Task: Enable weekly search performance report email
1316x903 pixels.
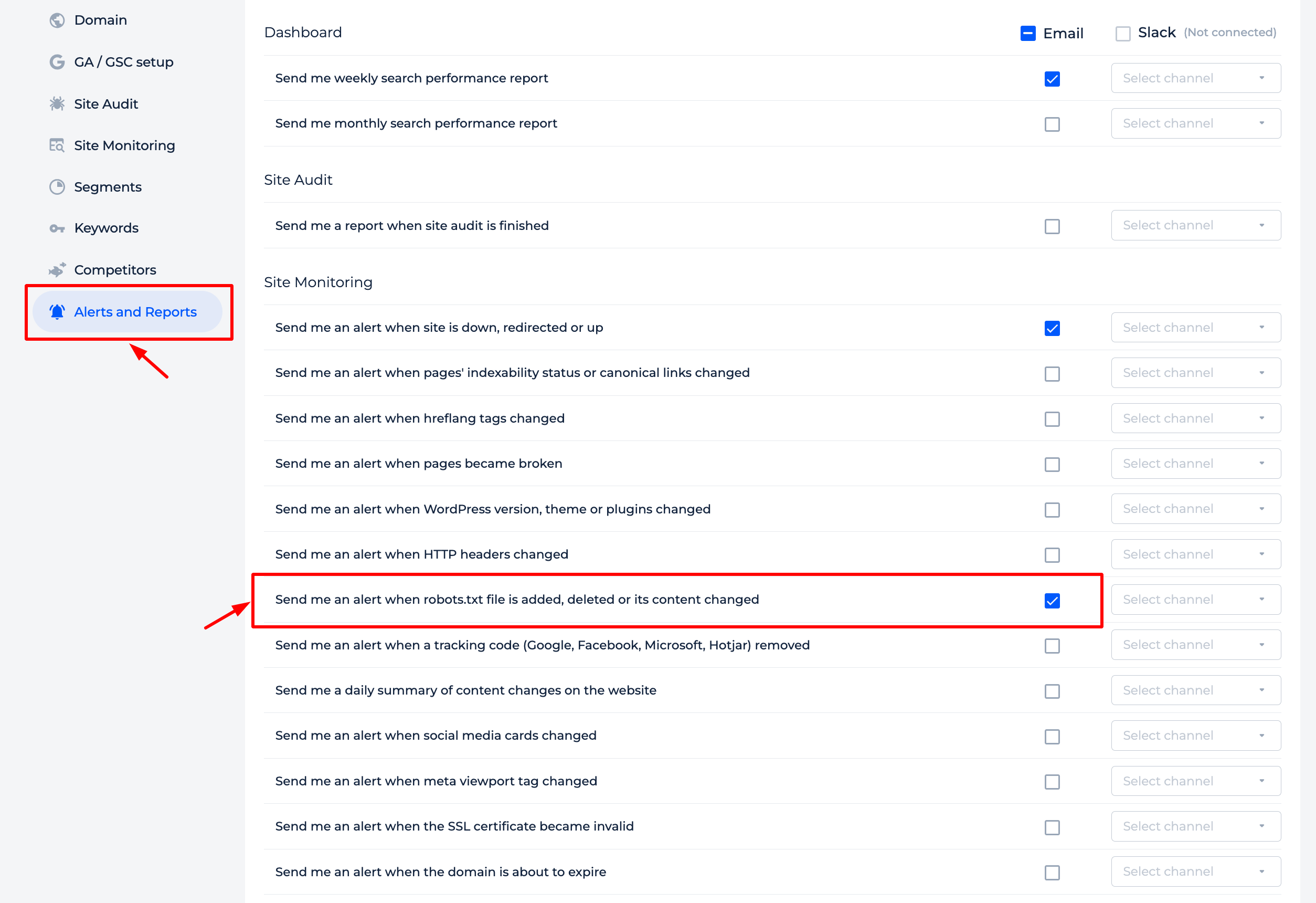Action: 1052,78
